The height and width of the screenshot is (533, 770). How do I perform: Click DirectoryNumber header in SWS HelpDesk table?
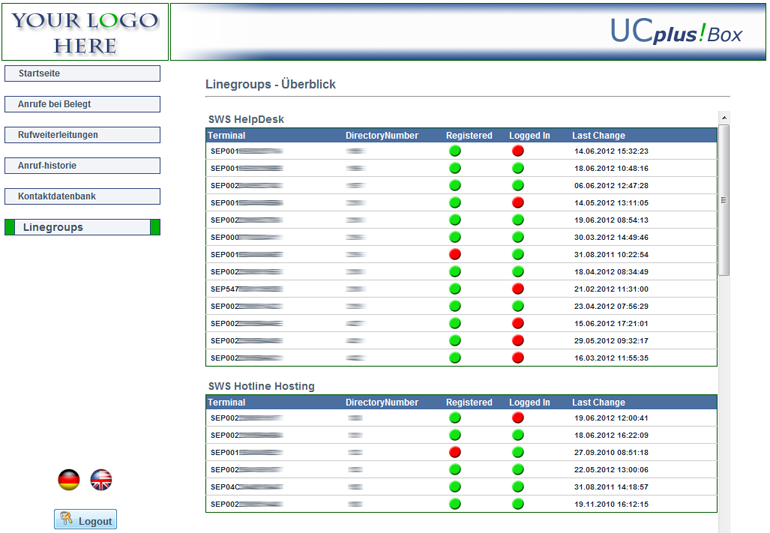pos(382,136)
